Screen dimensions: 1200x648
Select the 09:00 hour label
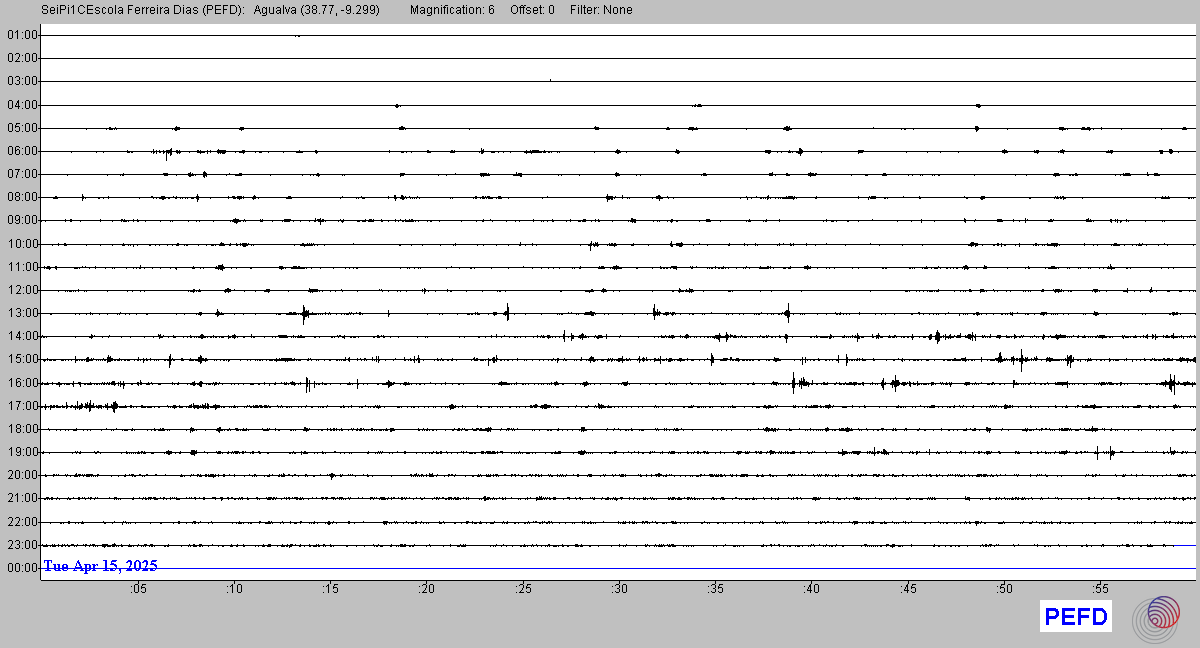(x=22, y=220)
